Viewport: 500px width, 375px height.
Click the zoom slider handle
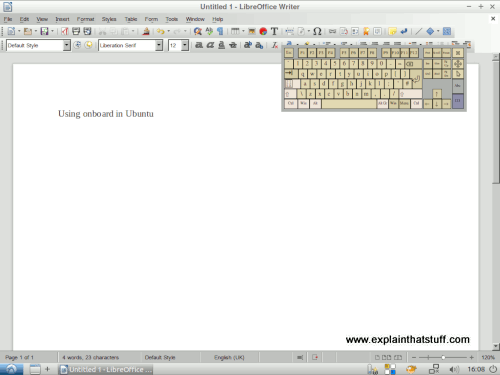point(443,357)
